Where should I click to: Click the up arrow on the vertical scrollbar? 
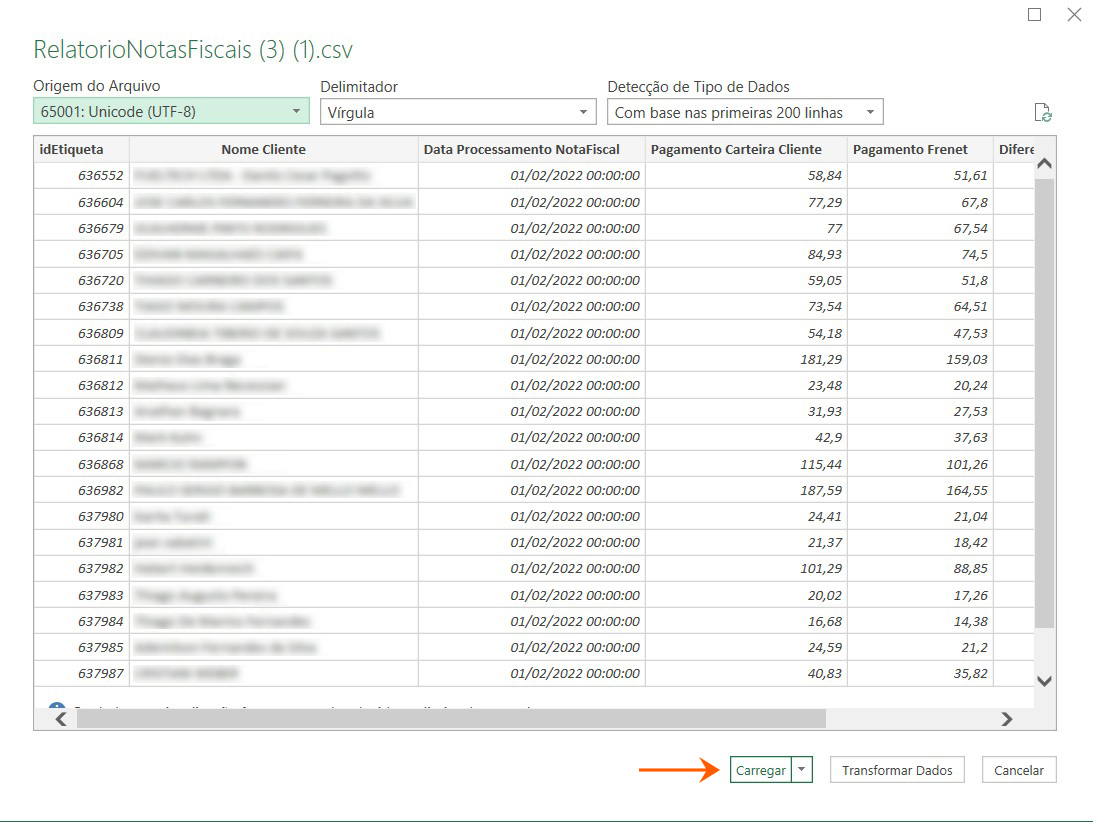[x=1044, y=162]
